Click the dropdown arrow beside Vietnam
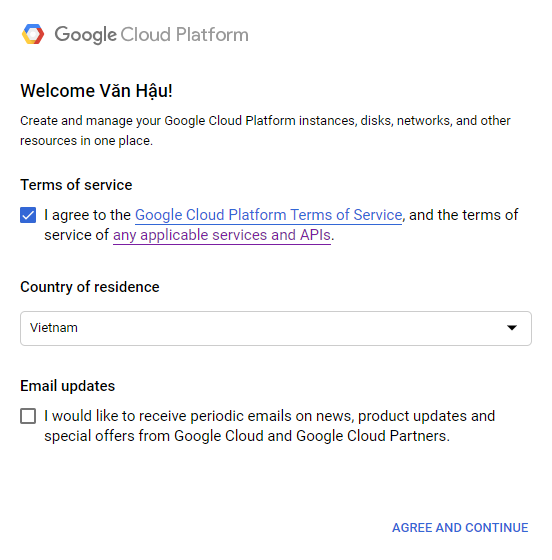552x560 pixels. click(x=512, y=328)
